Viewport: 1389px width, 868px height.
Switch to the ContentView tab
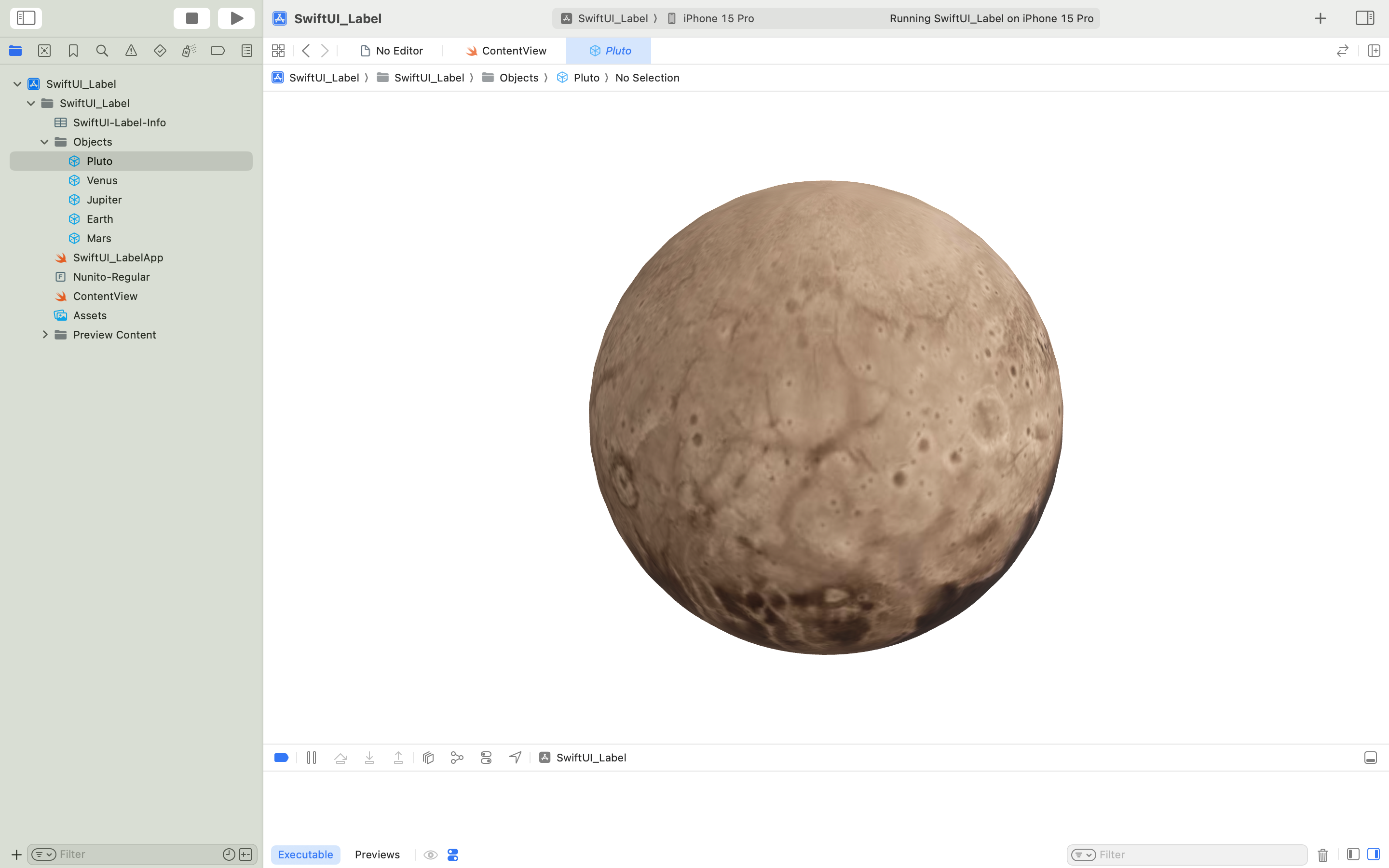click(505, 51)
